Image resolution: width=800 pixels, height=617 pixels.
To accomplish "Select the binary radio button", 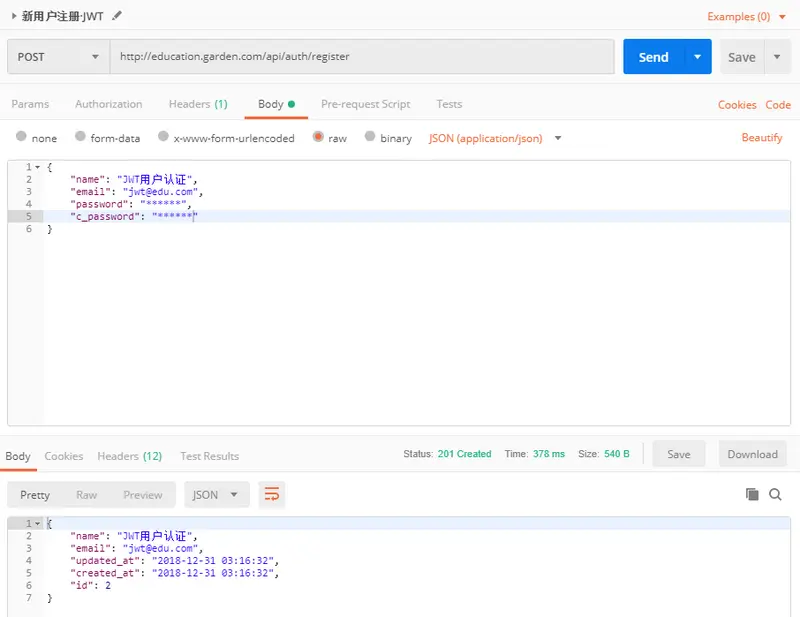I will tap(370, 136).
